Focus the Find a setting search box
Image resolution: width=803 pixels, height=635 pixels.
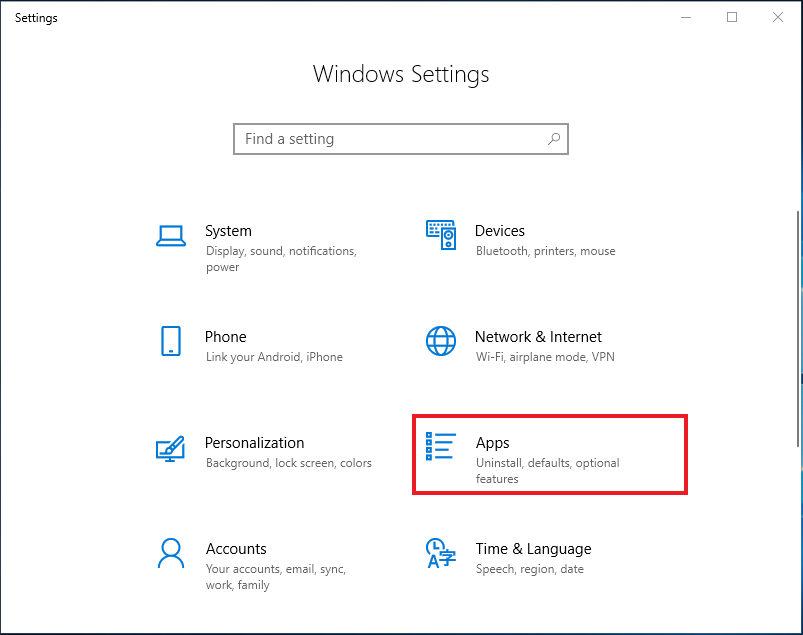401,139
